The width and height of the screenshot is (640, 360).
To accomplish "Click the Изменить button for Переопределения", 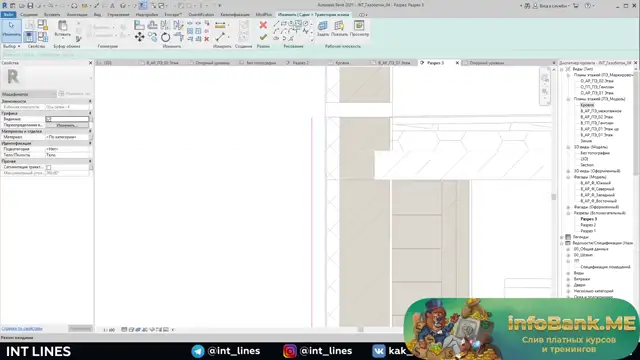I will coord(67,125).
